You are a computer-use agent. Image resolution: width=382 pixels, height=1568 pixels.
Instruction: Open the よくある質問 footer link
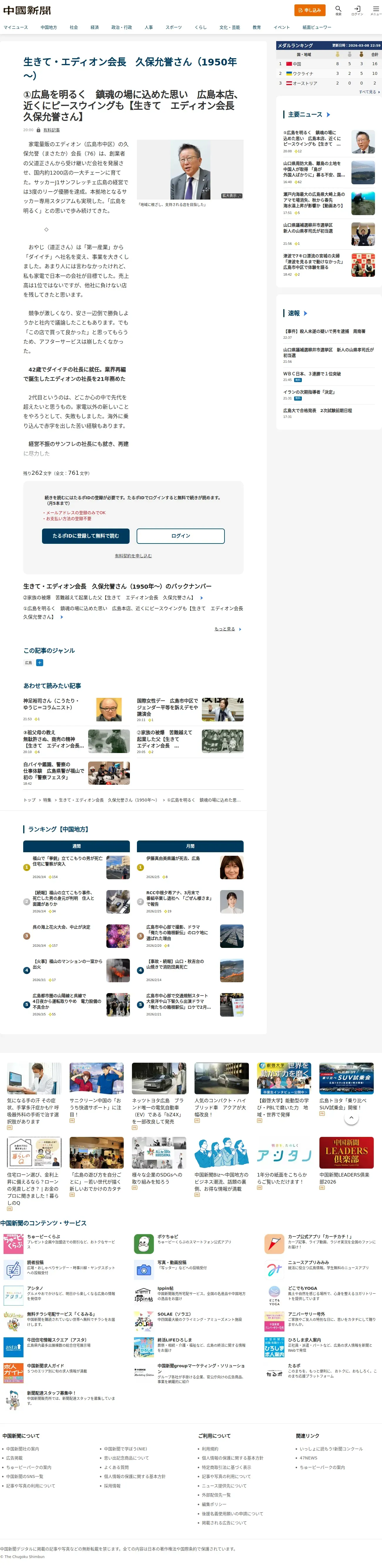(x=116, y=1467)
